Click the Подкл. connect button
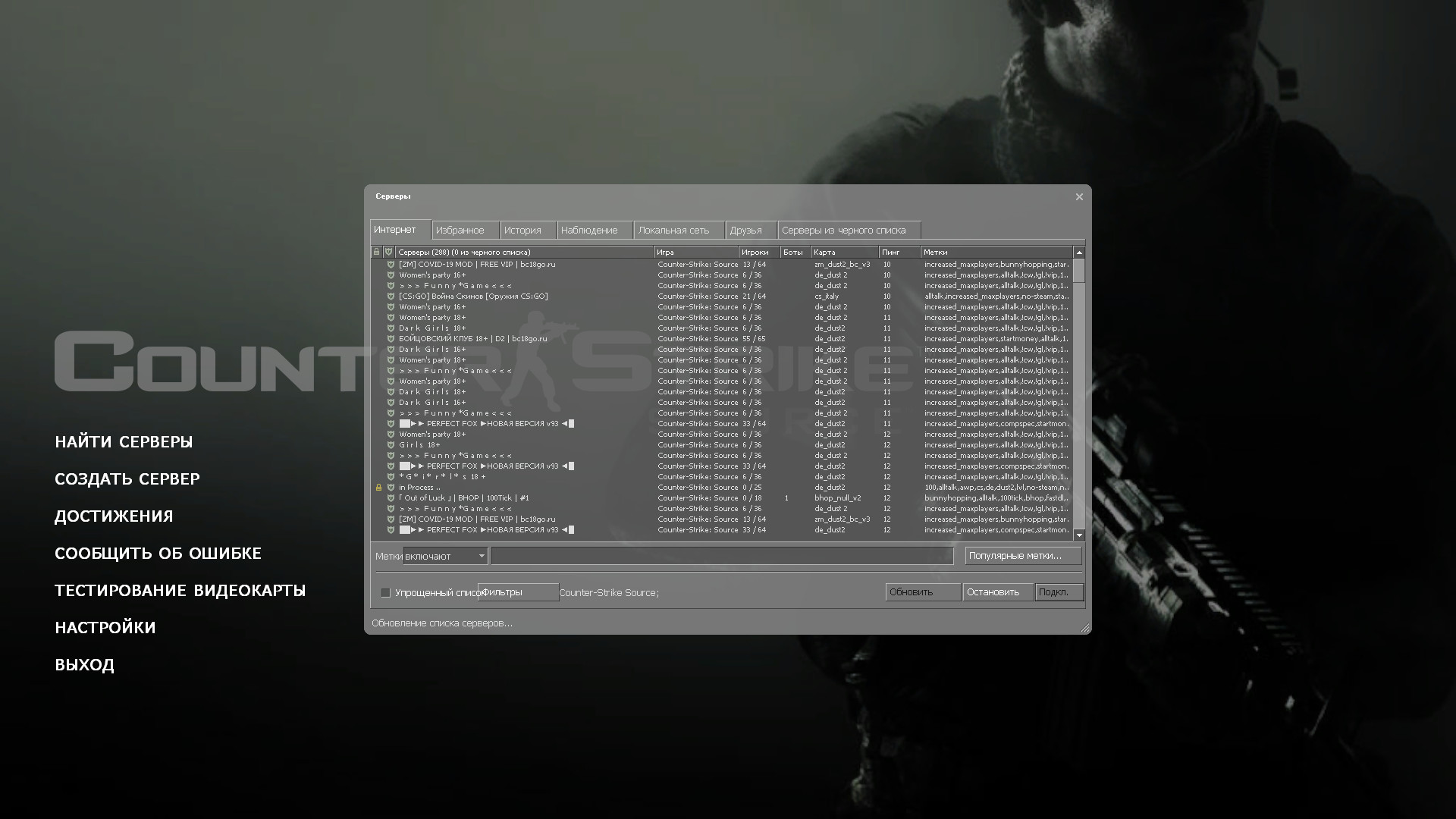The image size is (1456, 819). pos(1059,592)
